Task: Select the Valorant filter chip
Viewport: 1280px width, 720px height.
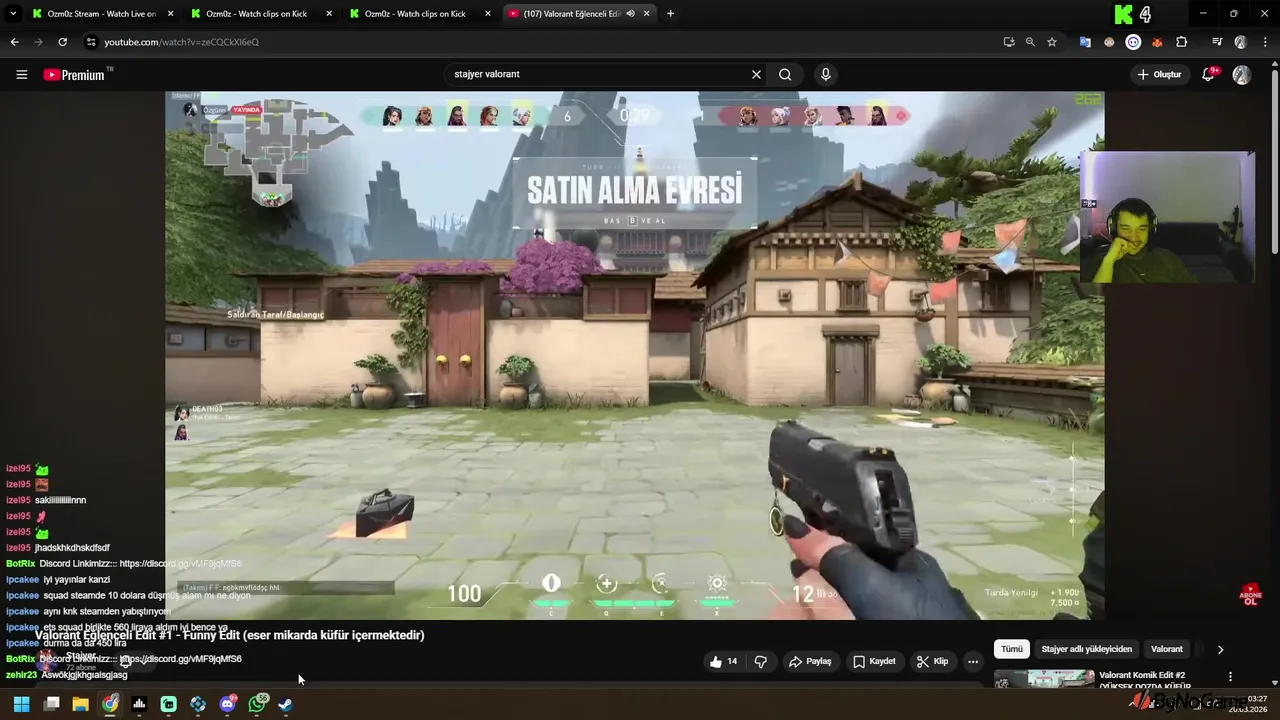Action: tap(1167, 649)
